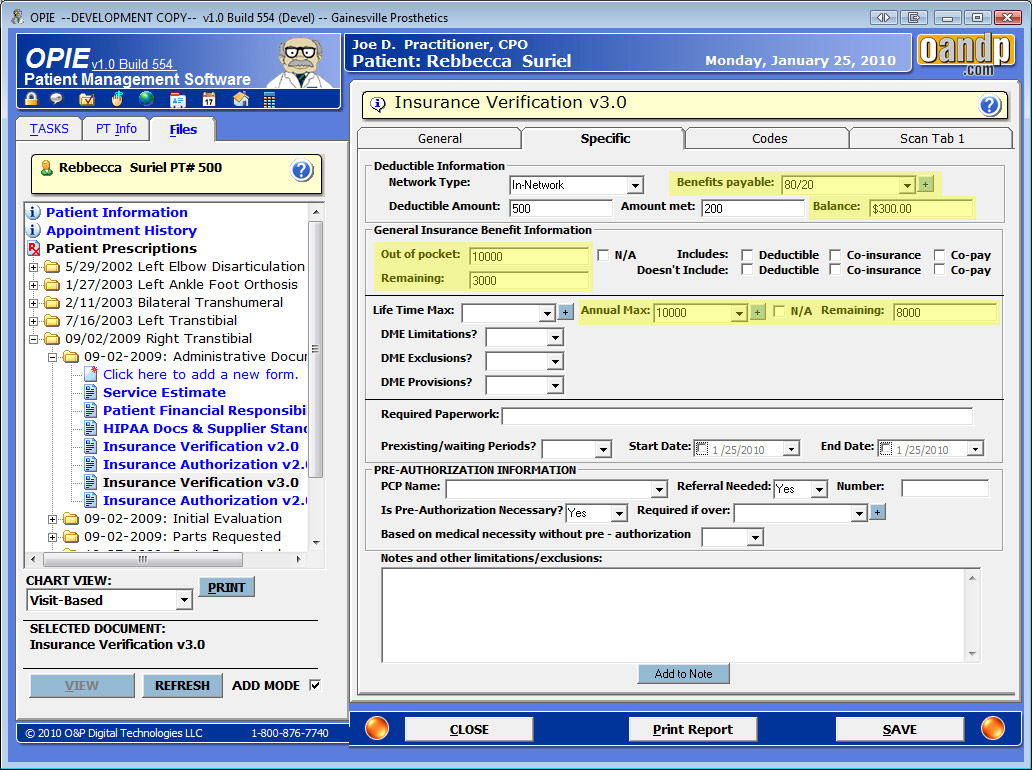Toggle the Out of pocket N/A checkbox

tap(603, 255)
